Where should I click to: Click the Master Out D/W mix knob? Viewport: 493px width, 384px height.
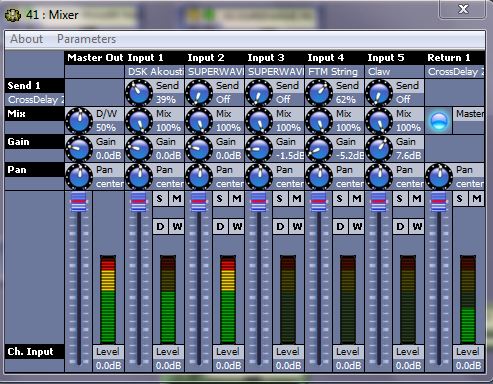(x=79, y=121)
